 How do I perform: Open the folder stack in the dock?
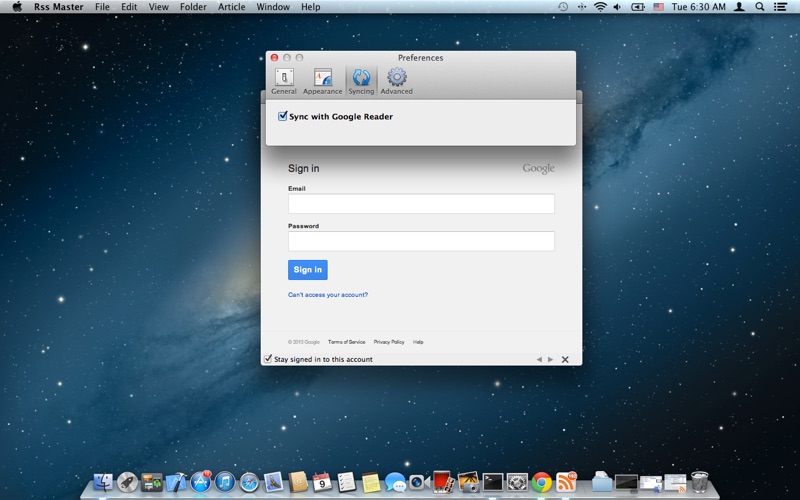click(x=602, y=482)
